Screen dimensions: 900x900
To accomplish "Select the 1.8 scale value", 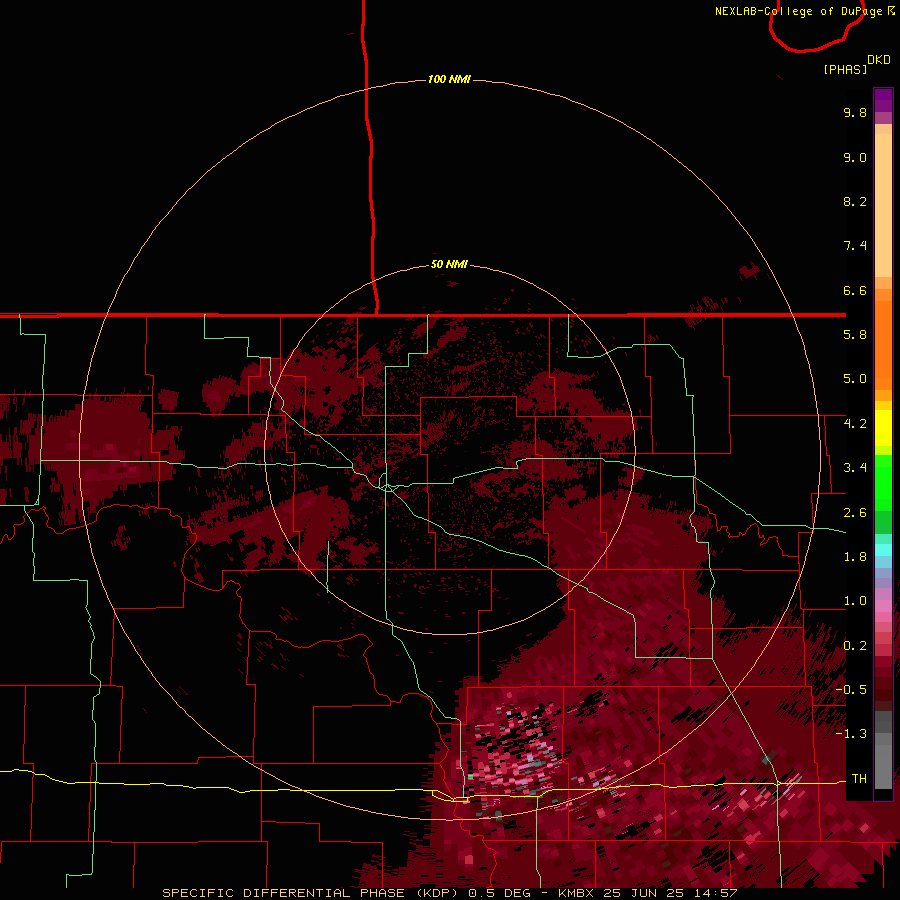I will [855, 557].
